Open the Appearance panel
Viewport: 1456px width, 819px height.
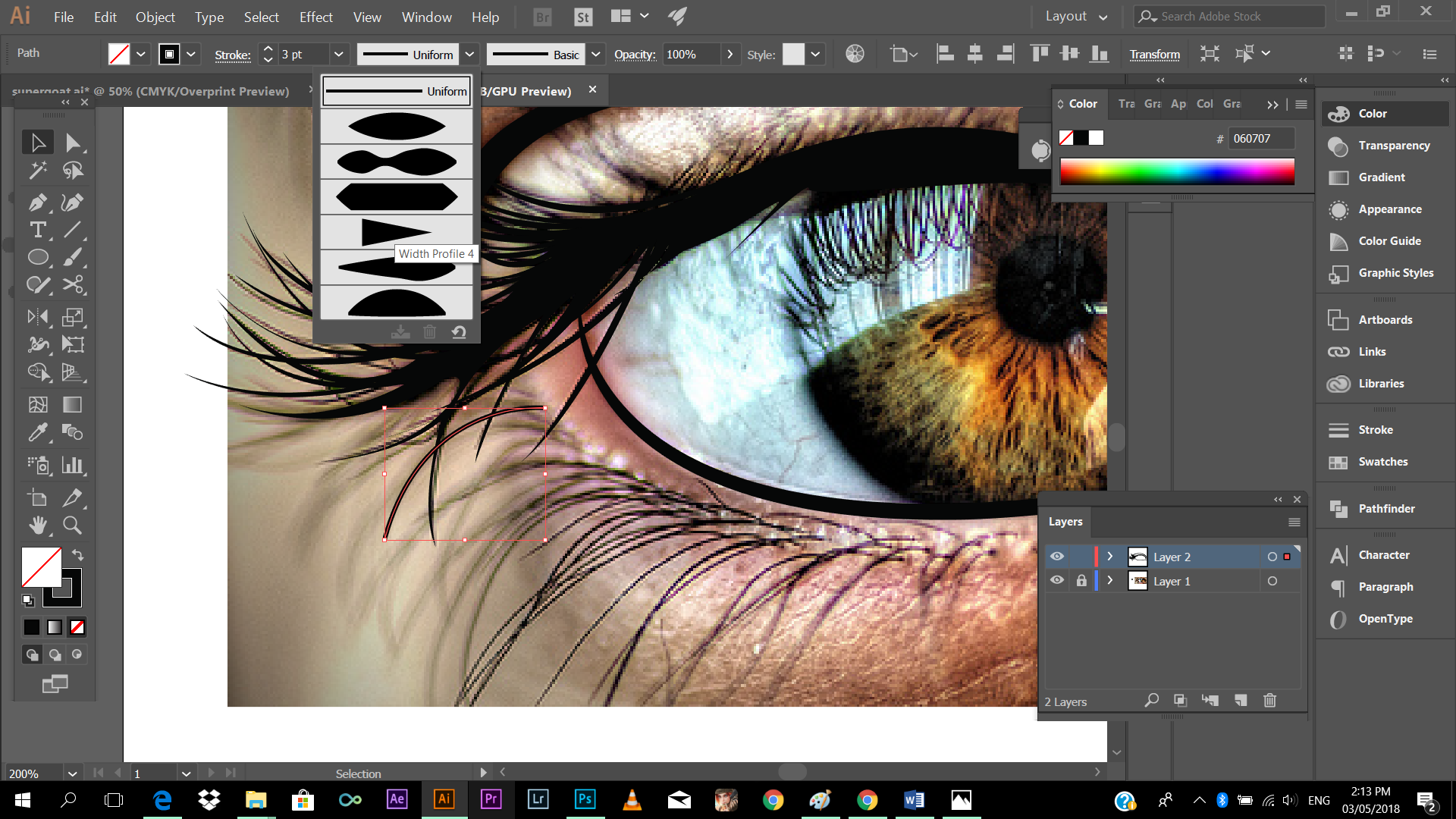click(1390, 209)
